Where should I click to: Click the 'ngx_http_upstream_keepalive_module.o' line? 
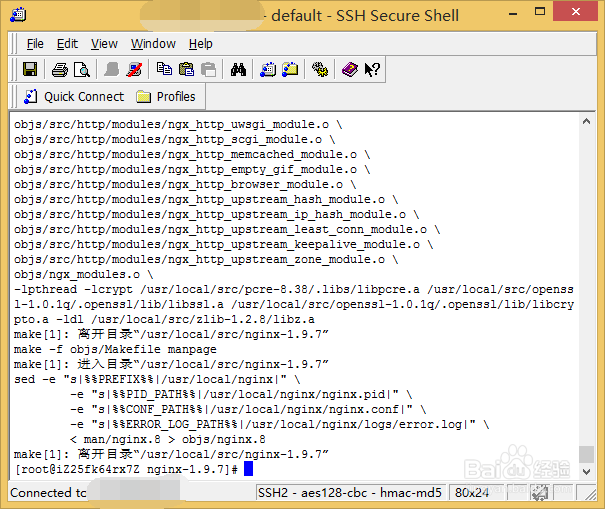tap(223, 244)
